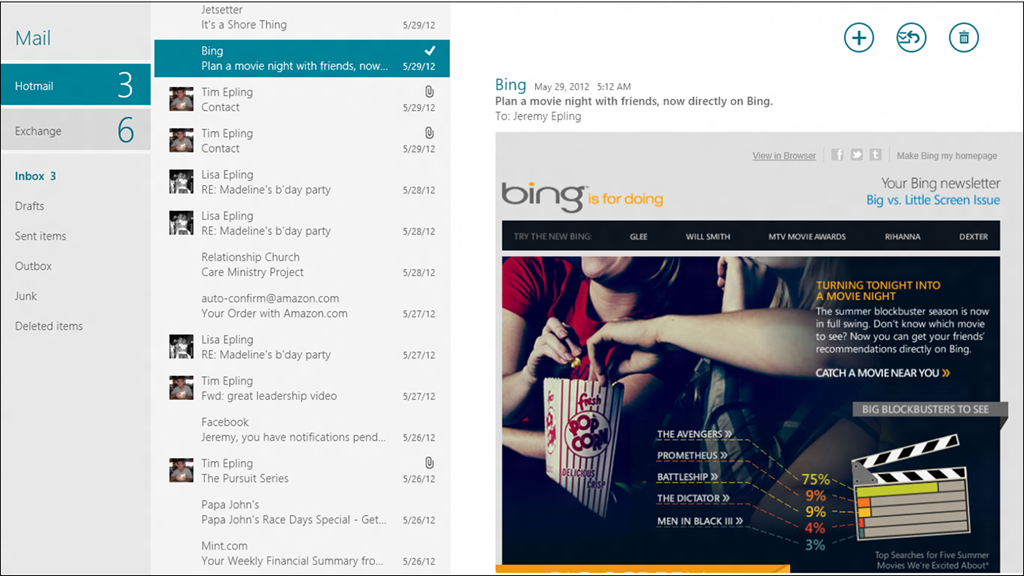This screenshot has height=576, width=1024.
Task: Click the Facebook share icon in newsletter
Action: click(x=837, y=155)
